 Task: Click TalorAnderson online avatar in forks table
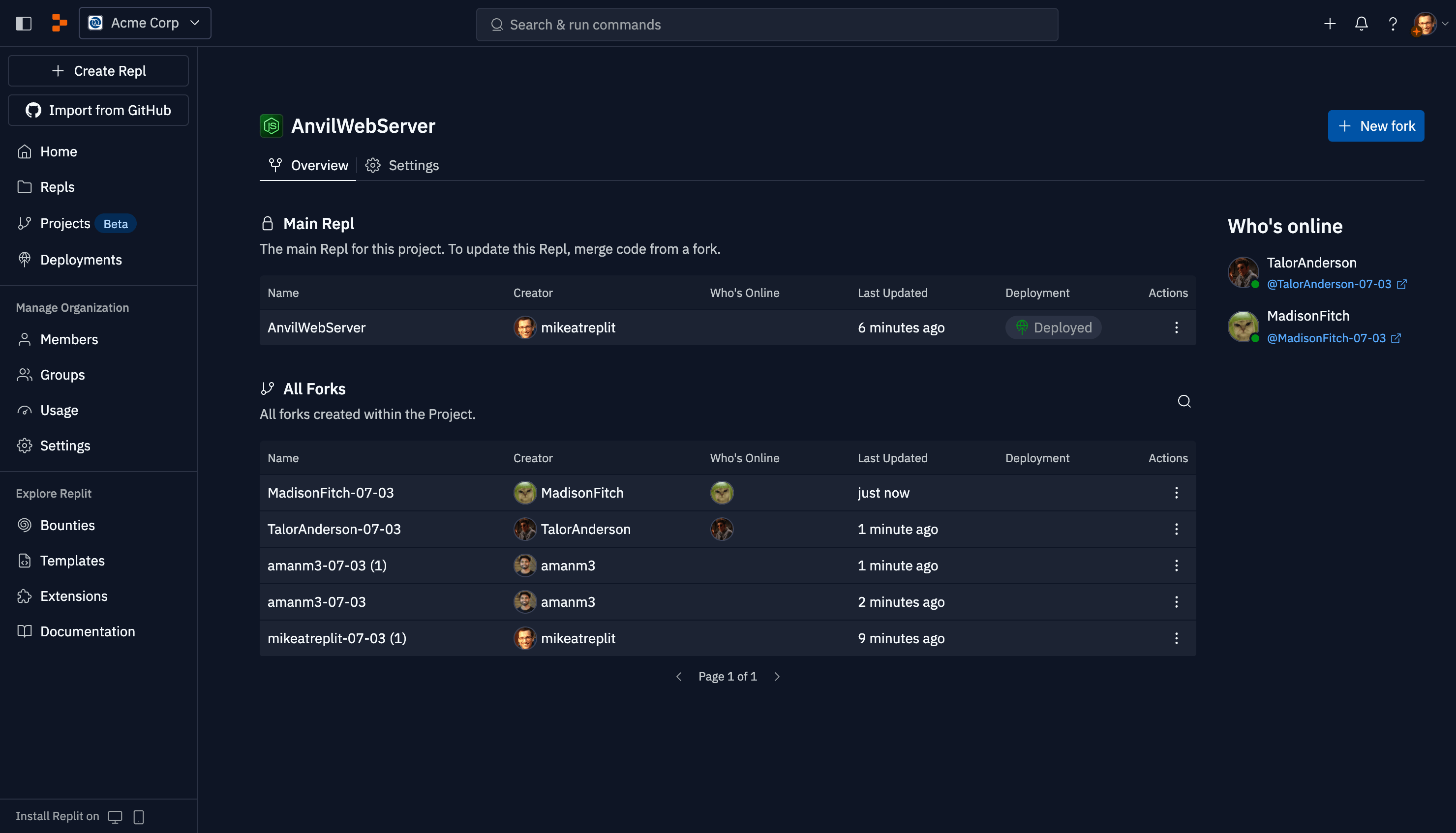pyautogui.click(x=722, y=529)
